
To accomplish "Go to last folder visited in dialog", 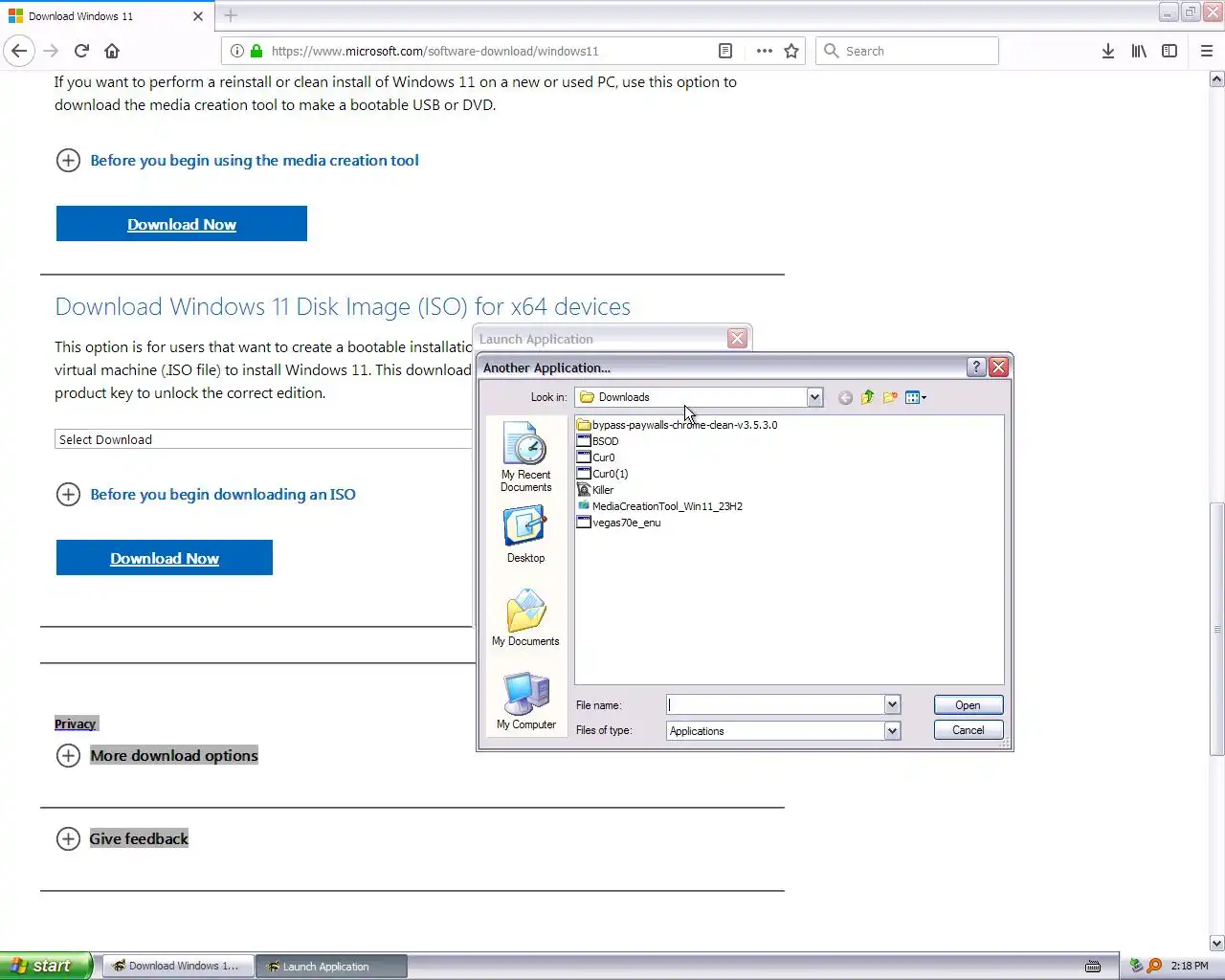I will (x=845, y=397).
